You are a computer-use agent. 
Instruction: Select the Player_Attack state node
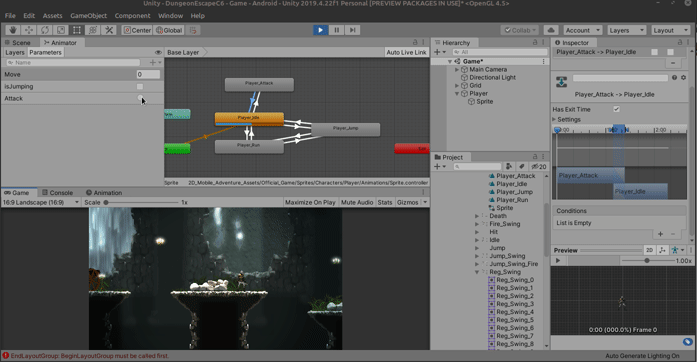click(x=259, y=84)
